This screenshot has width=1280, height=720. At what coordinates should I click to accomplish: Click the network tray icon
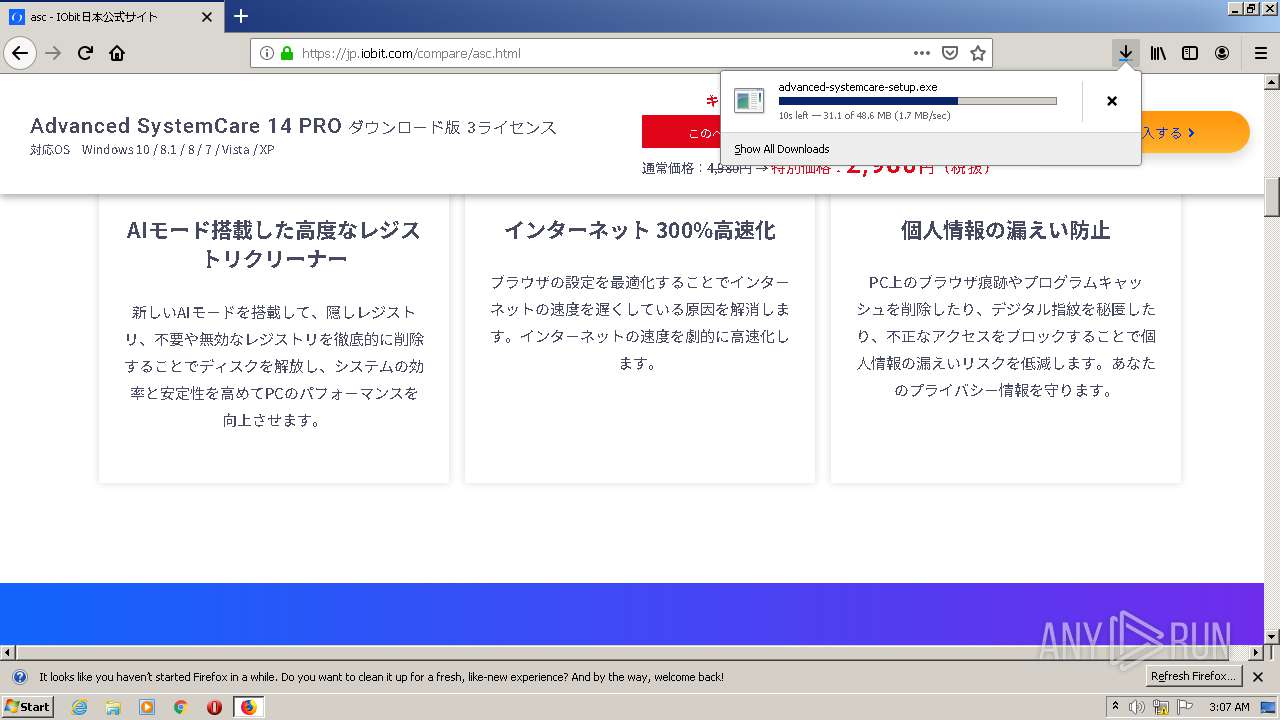[x=1161, y=707]
